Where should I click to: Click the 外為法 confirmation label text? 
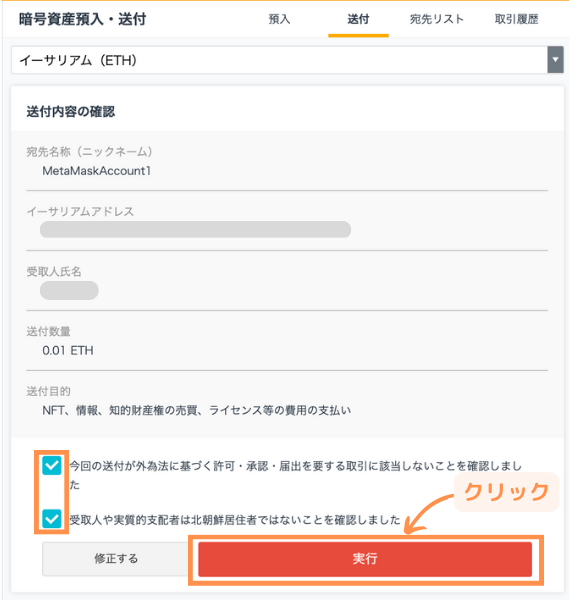[295, 475]
